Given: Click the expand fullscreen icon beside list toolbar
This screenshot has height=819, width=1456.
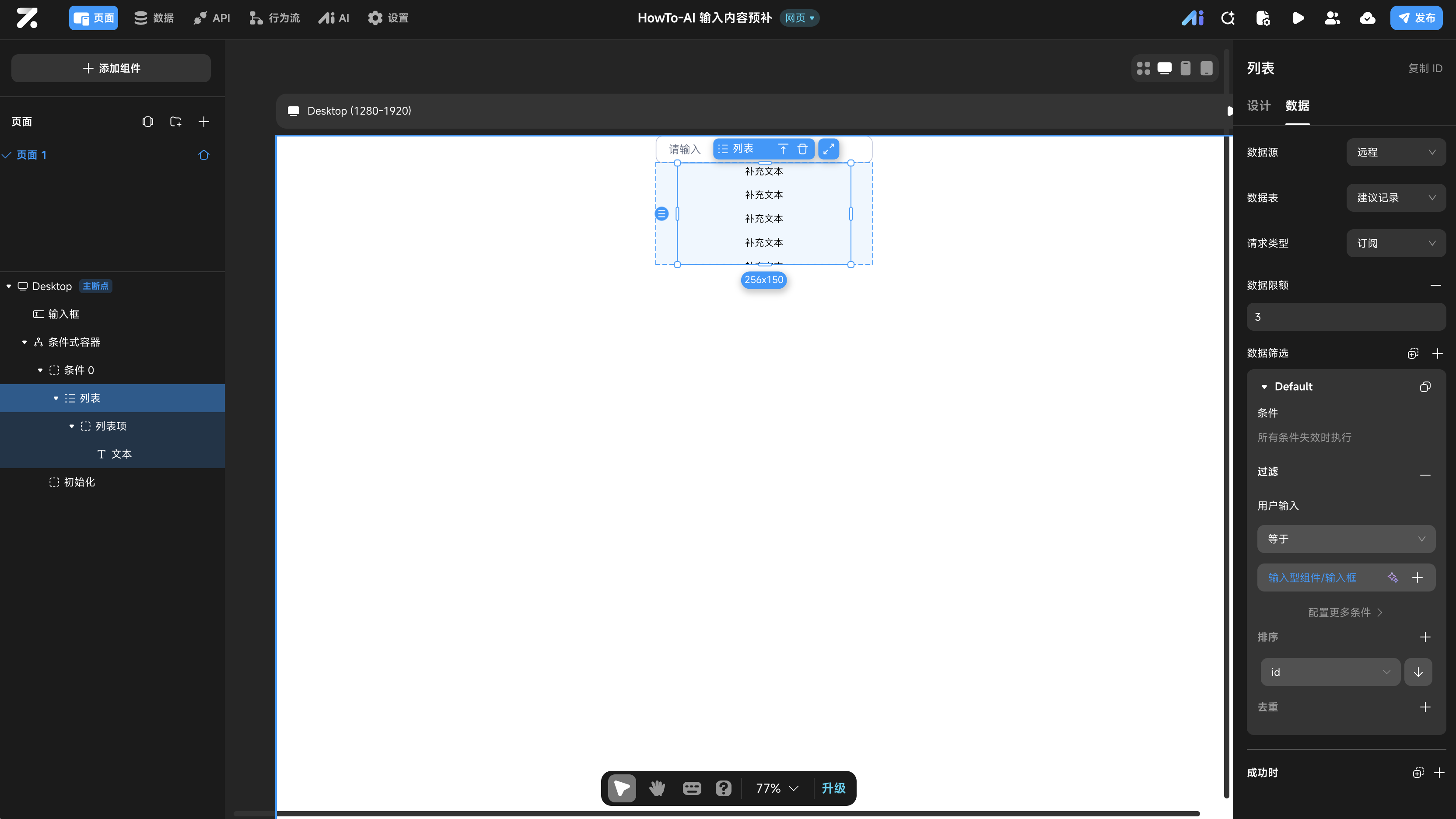Looking at the screenshot, I should click(829, 149).
